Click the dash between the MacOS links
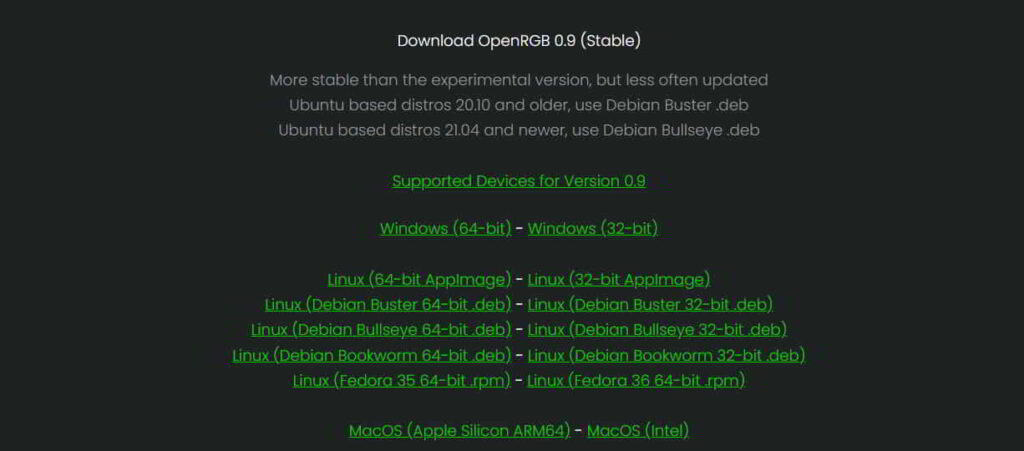Screen dimensions: 1024x451 point(578,431)
